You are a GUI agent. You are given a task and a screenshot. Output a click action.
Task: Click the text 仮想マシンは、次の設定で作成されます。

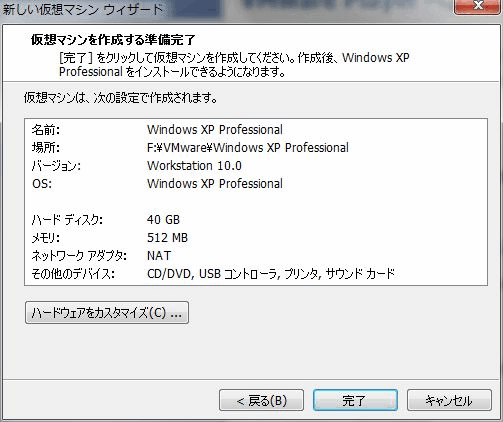pos(121,98)
